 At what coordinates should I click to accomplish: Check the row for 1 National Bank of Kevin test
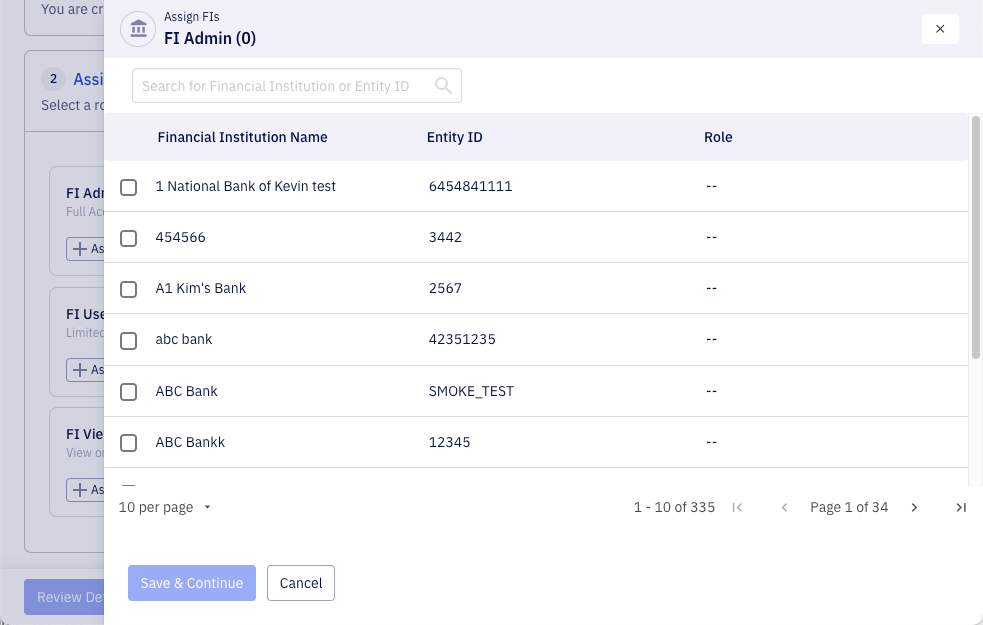pyautogui.click(x=128, y=186)
